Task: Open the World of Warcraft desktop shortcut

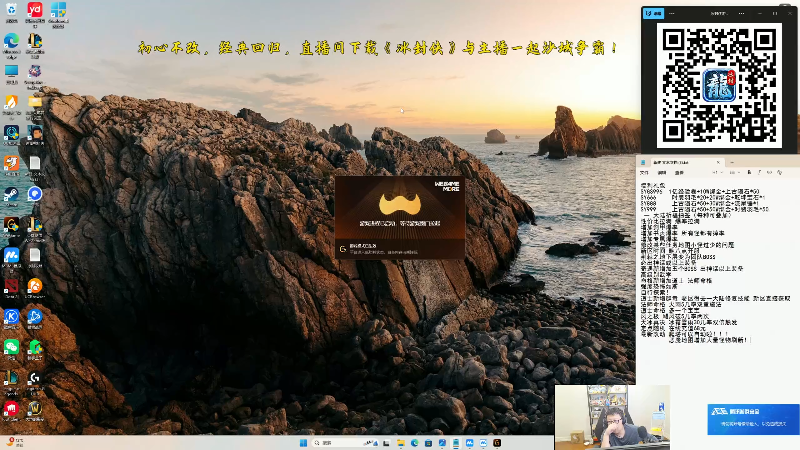Action: click(35, 409)
